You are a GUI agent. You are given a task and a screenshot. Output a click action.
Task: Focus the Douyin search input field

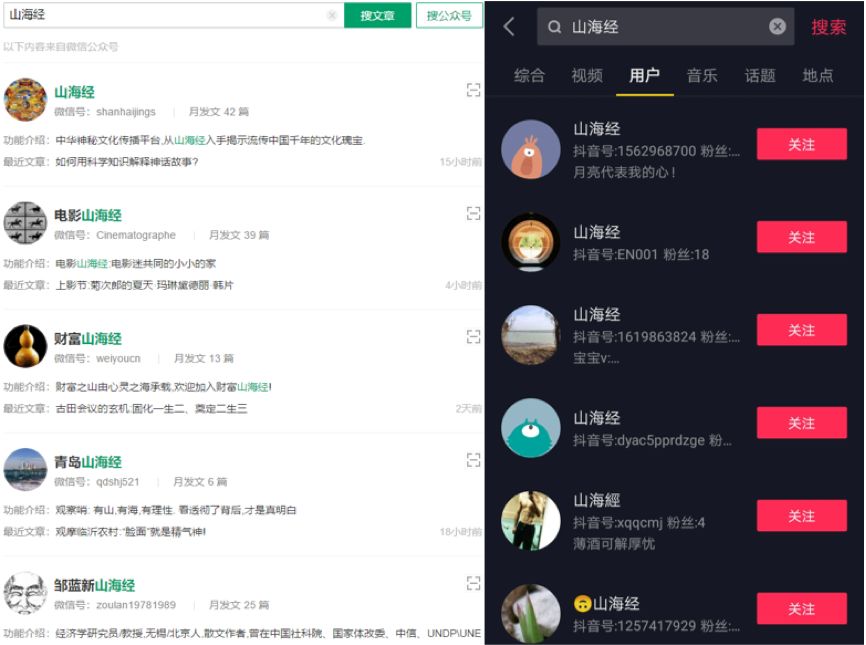click(666, 27)
